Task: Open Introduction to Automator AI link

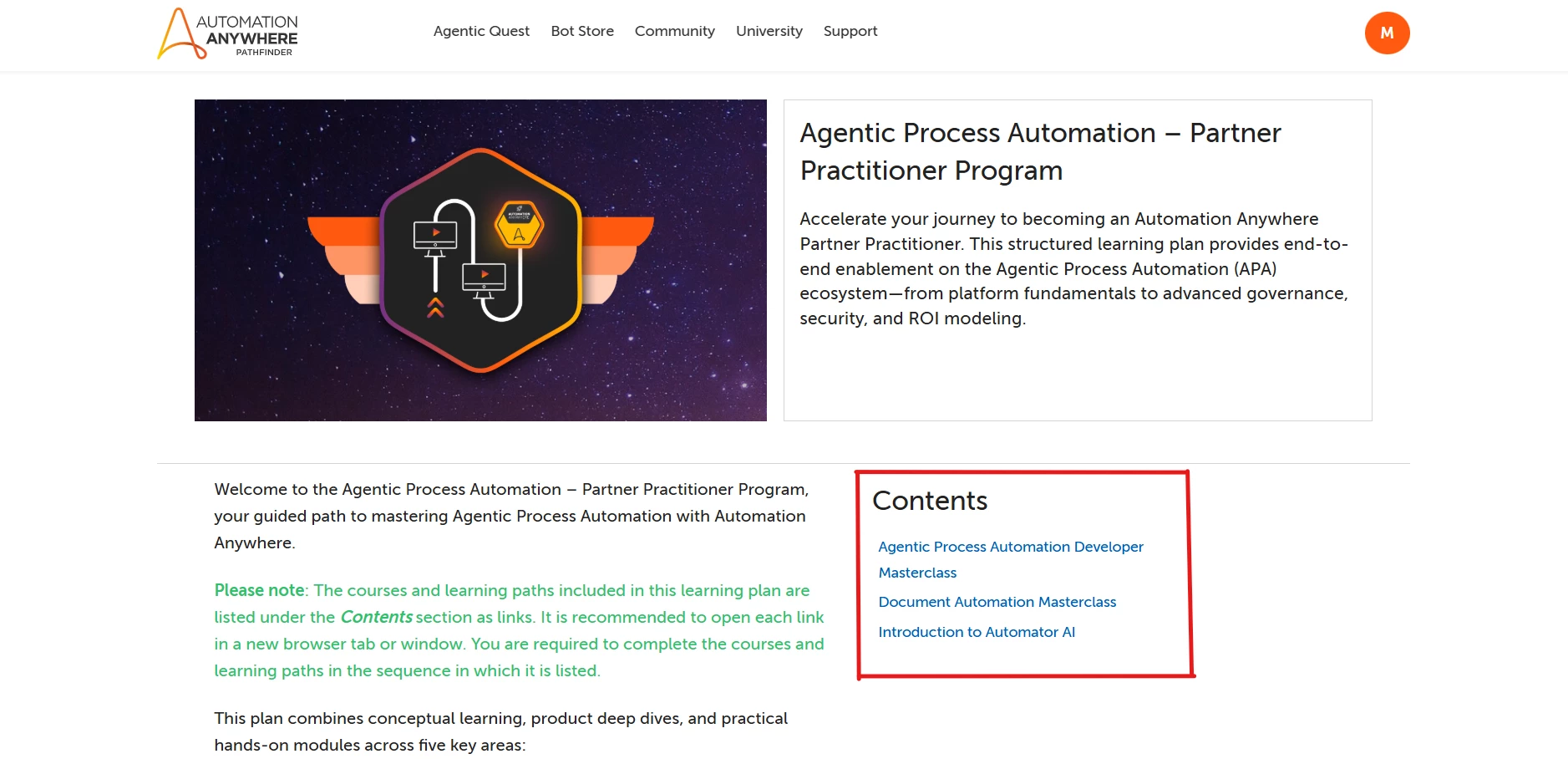Action: coord(977,632)
